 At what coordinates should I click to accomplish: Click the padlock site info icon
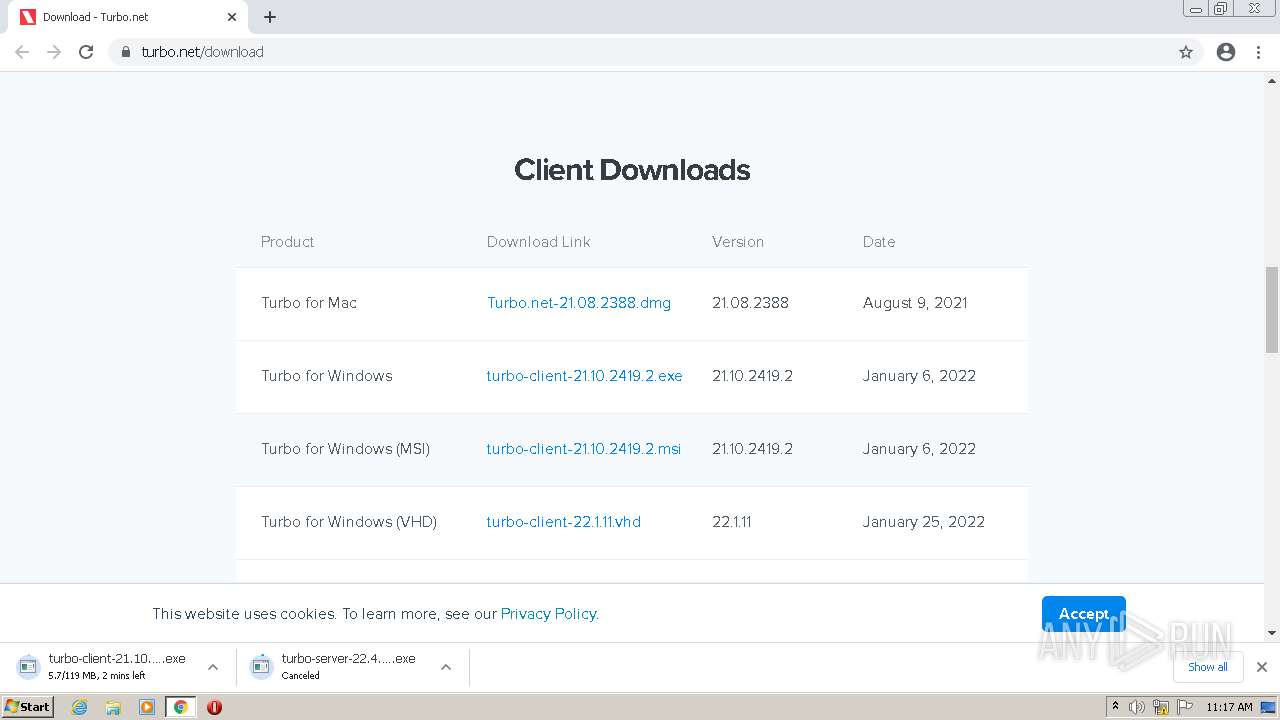[125, 52]
